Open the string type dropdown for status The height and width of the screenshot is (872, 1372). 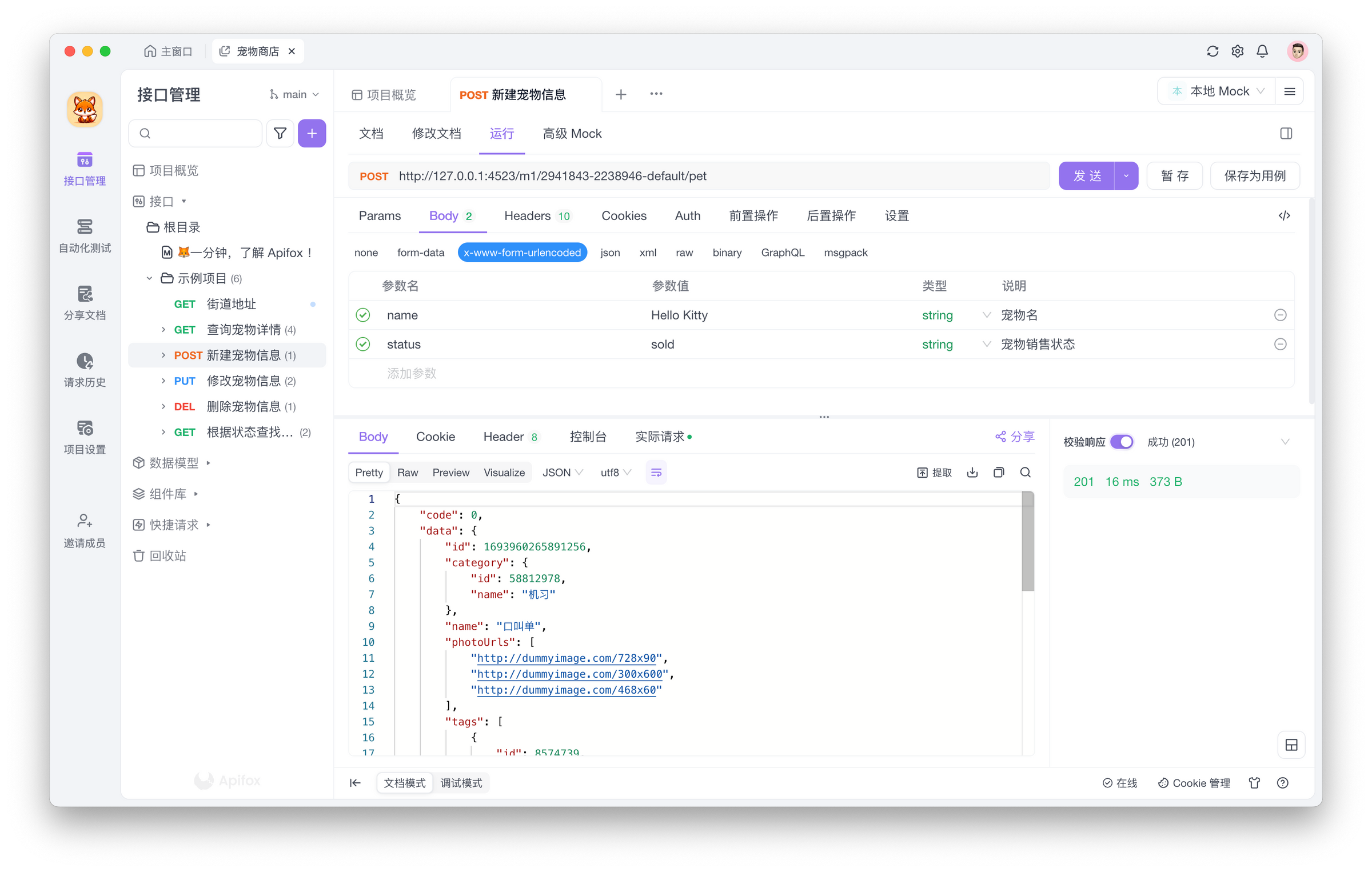coord(987,344)
